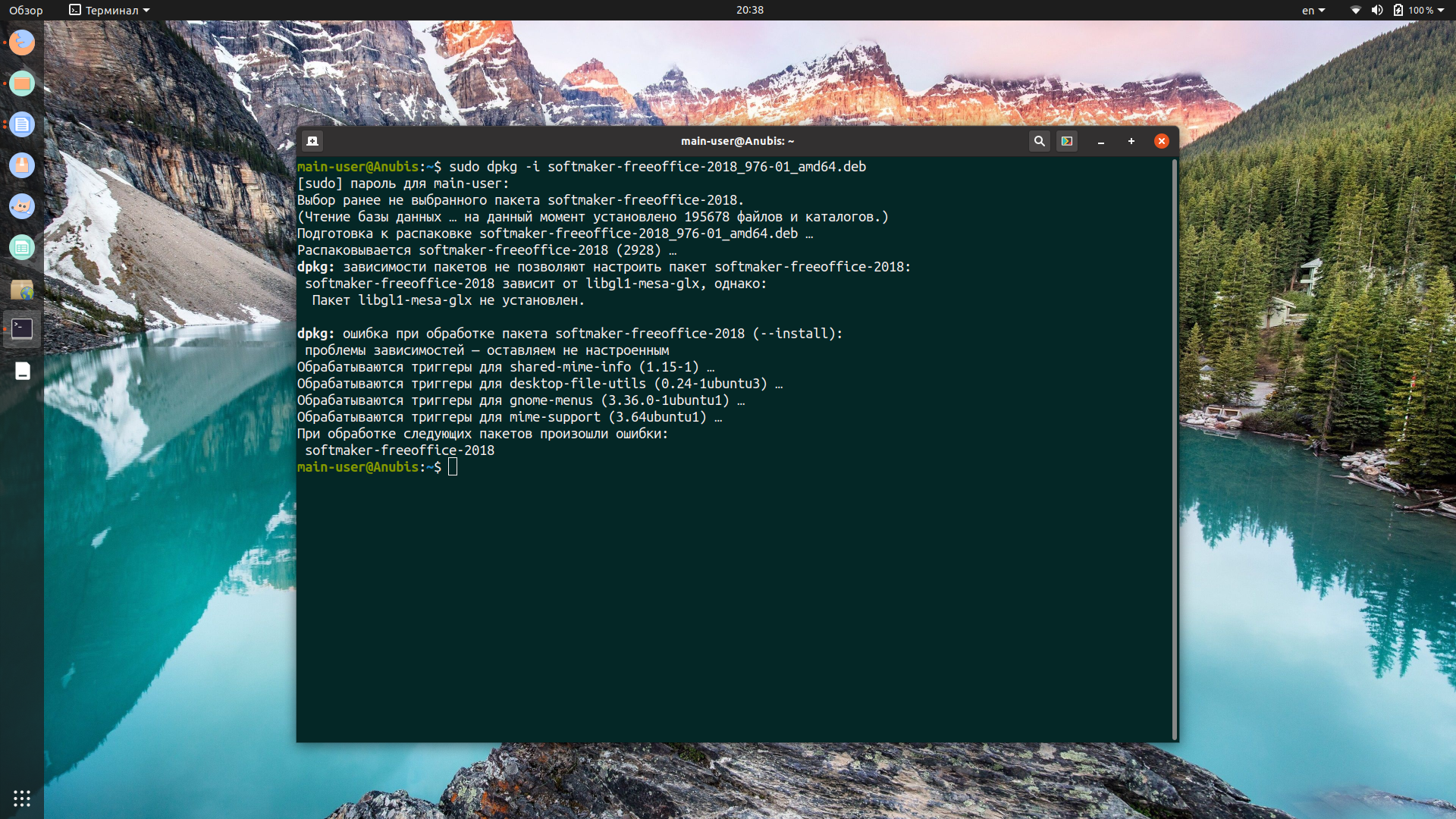
Task: Click the terminal search magnifier icon
Action: [1040, 141]
